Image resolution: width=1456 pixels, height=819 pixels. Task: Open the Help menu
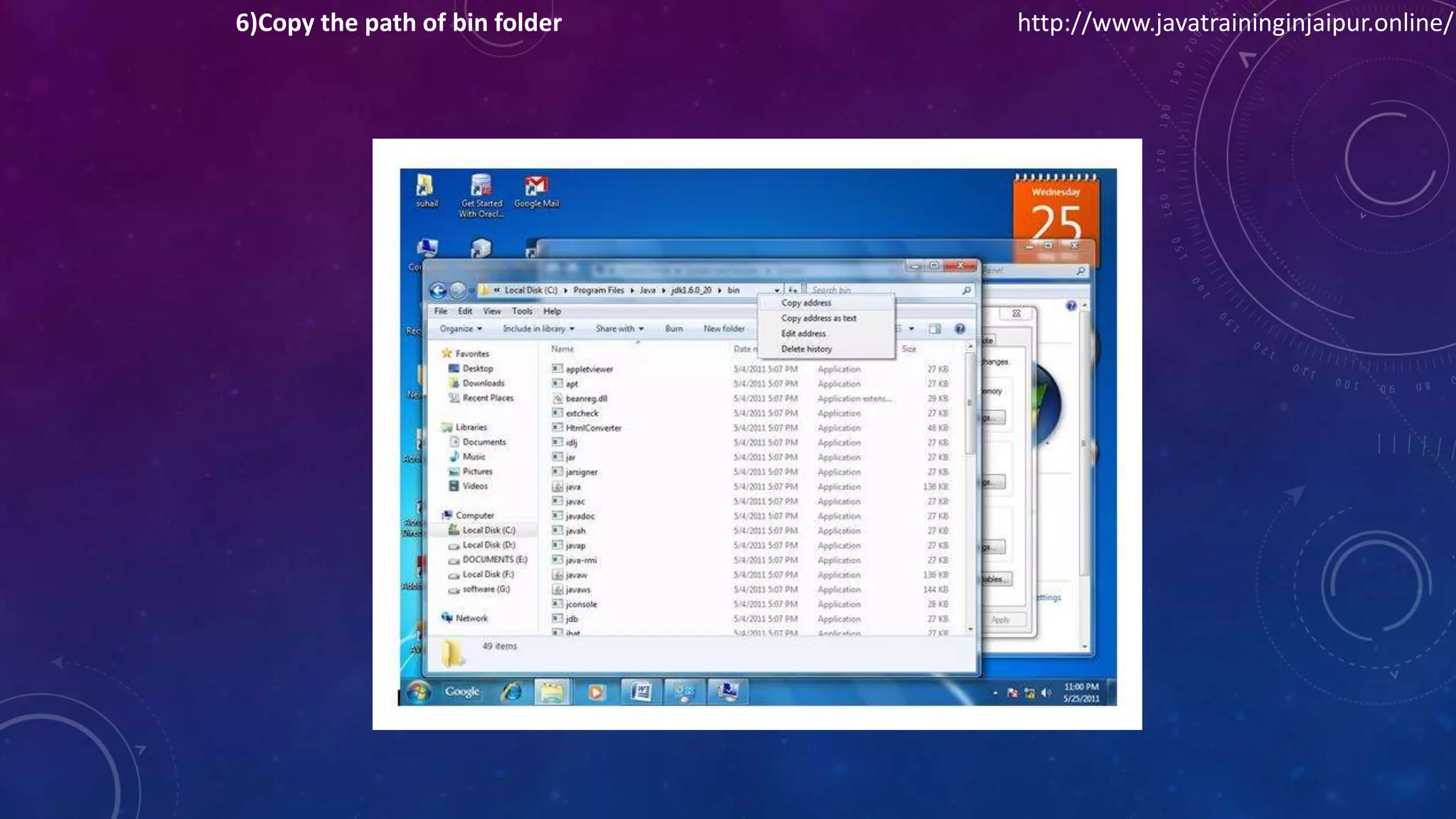[552, 311]
